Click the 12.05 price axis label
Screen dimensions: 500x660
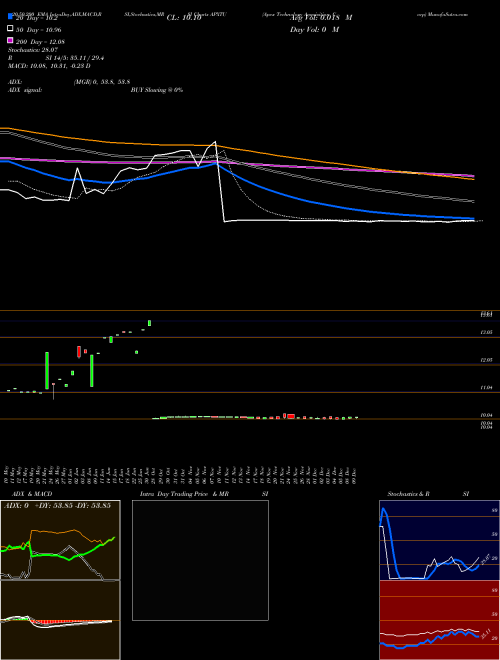coord(486,360)
